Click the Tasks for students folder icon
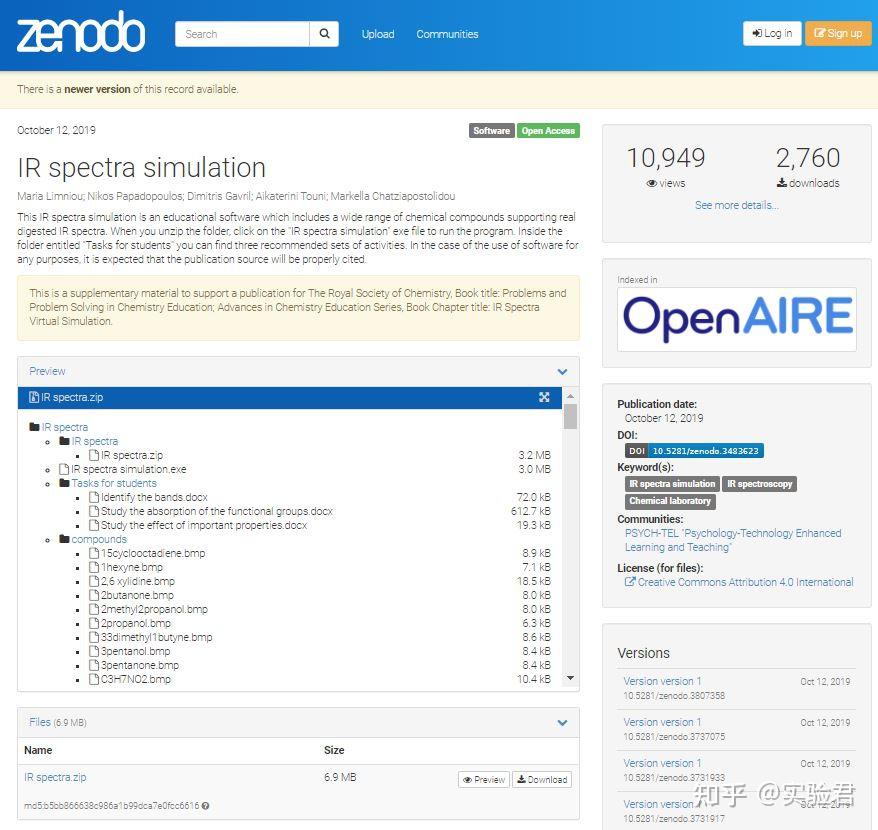The height and width of the screenshot is (830, 878). (64, 483)
